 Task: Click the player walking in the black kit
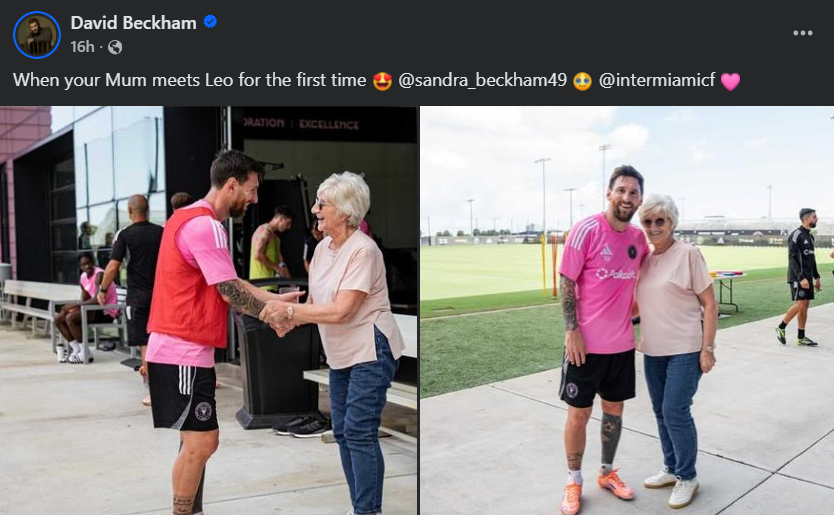(800, 277)
